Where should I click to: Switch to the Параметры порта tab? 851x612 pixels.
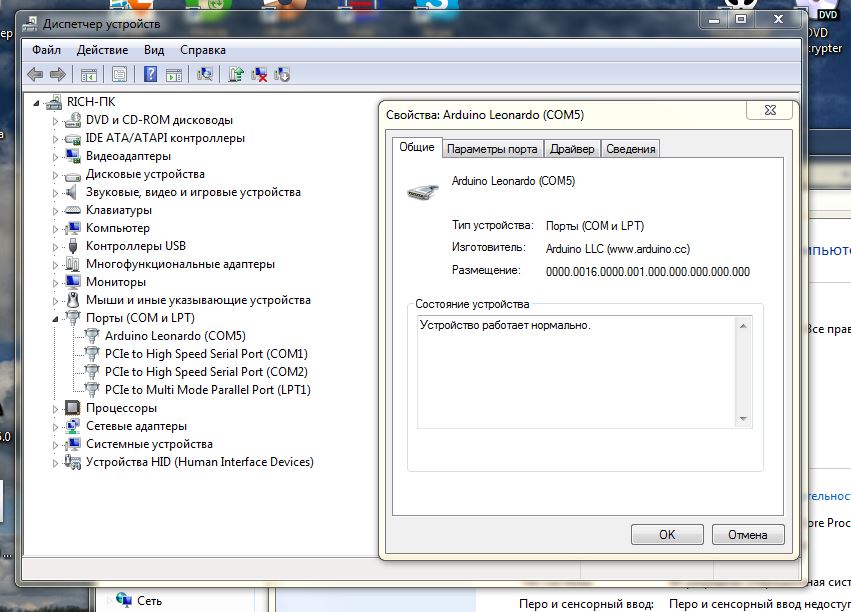pyautogui.click(x=492, y=149)
